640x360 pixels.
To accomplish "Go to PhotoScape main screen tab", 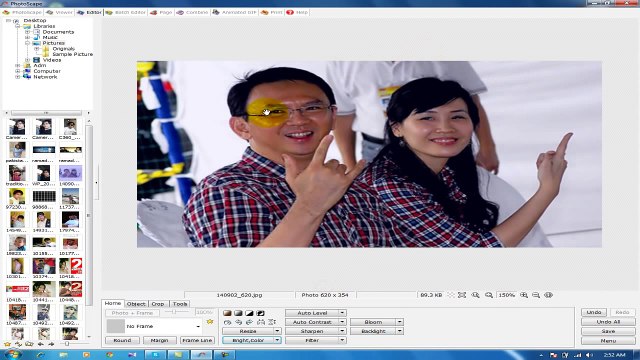I will click(x=22, y=12).
